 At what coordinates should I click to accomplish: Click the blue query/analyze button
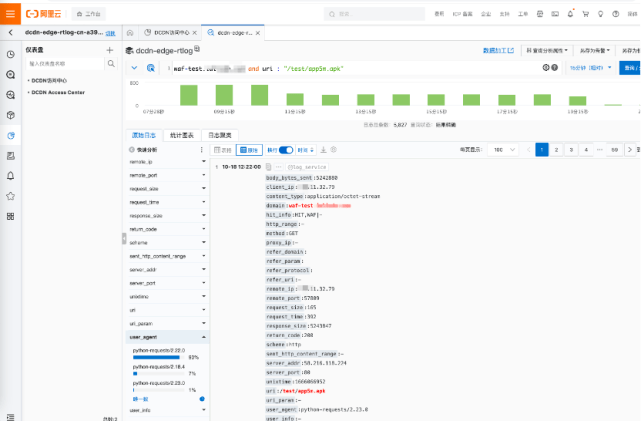(630, 67)
